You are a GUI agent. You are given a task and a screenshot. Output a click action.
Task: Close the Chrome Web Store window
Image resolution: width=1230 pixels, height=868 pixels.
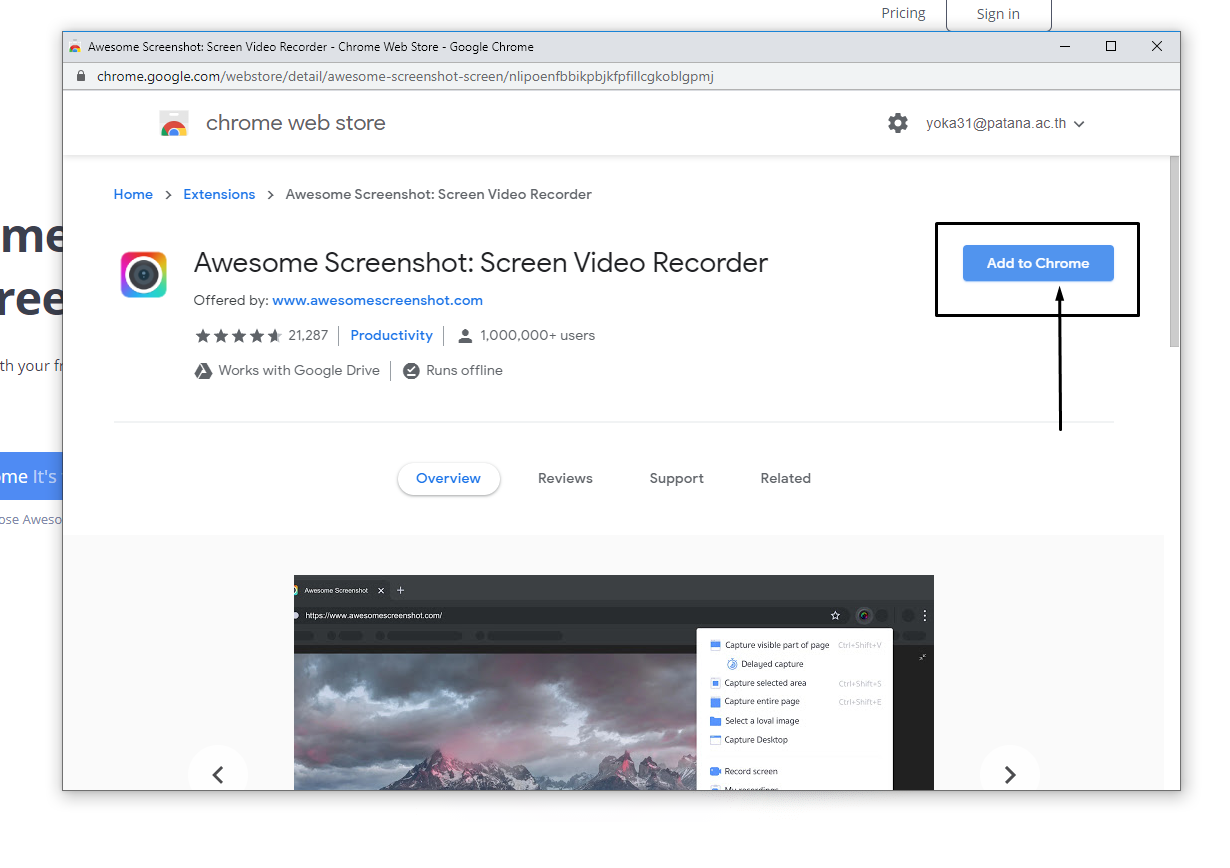tap(1157, 46)
